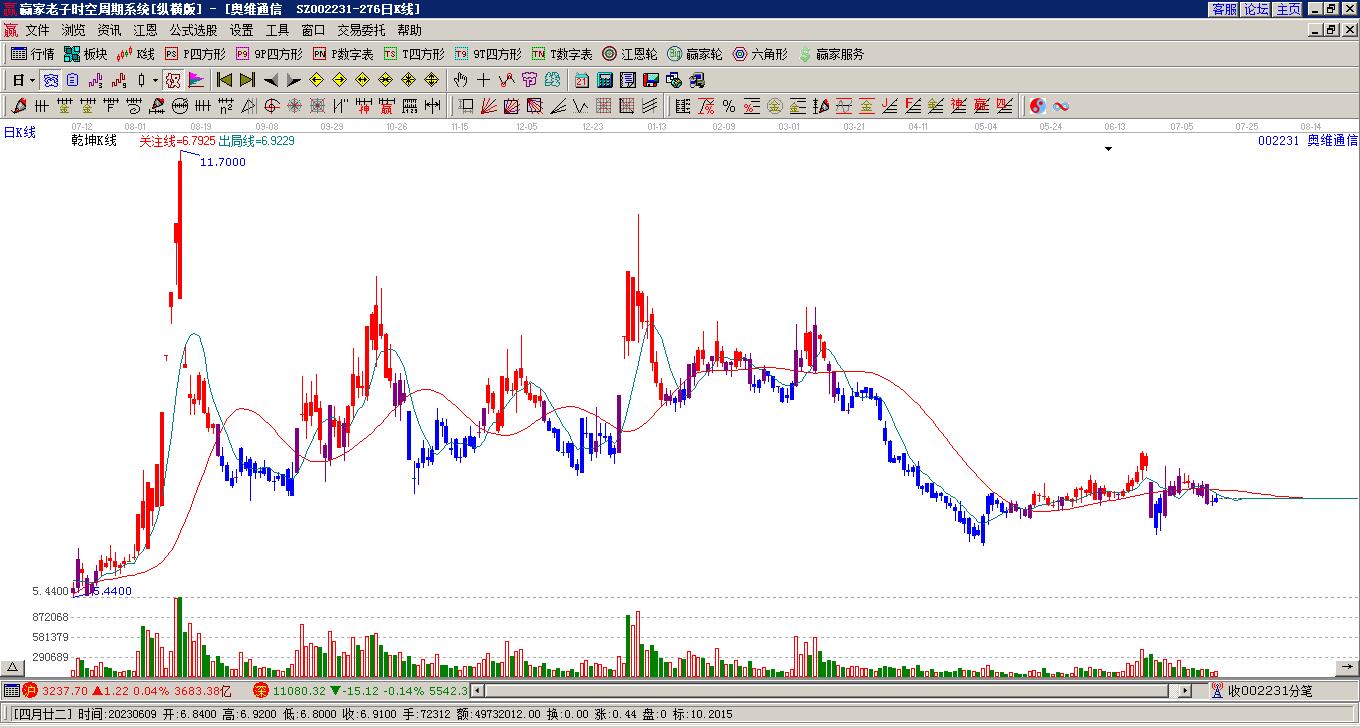Open the candlestick style dropdown arrow
Screen dimensions: 1360x728
[155, 80]
